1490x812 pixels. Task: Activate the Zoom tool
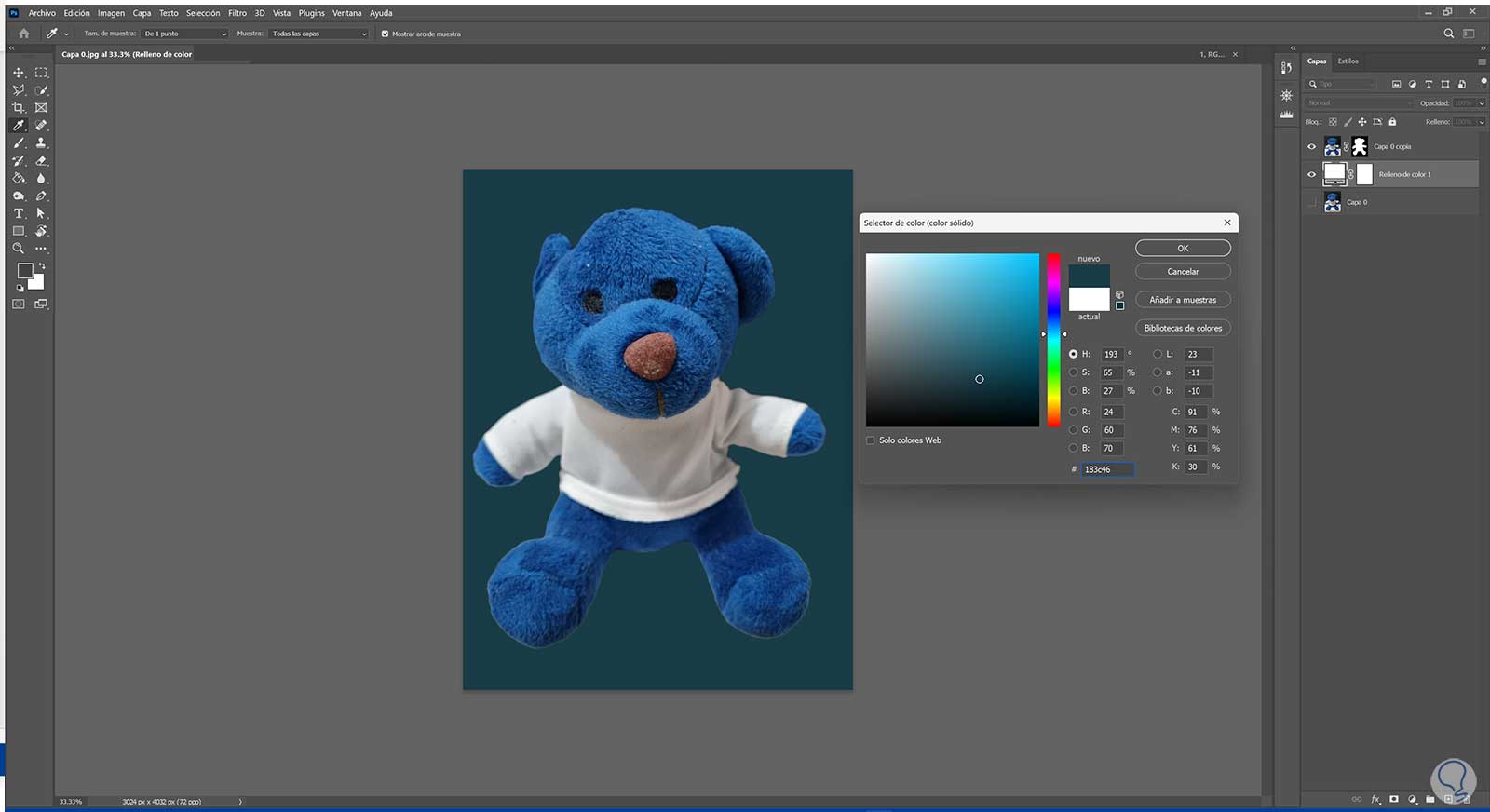(x=18, y=249)
